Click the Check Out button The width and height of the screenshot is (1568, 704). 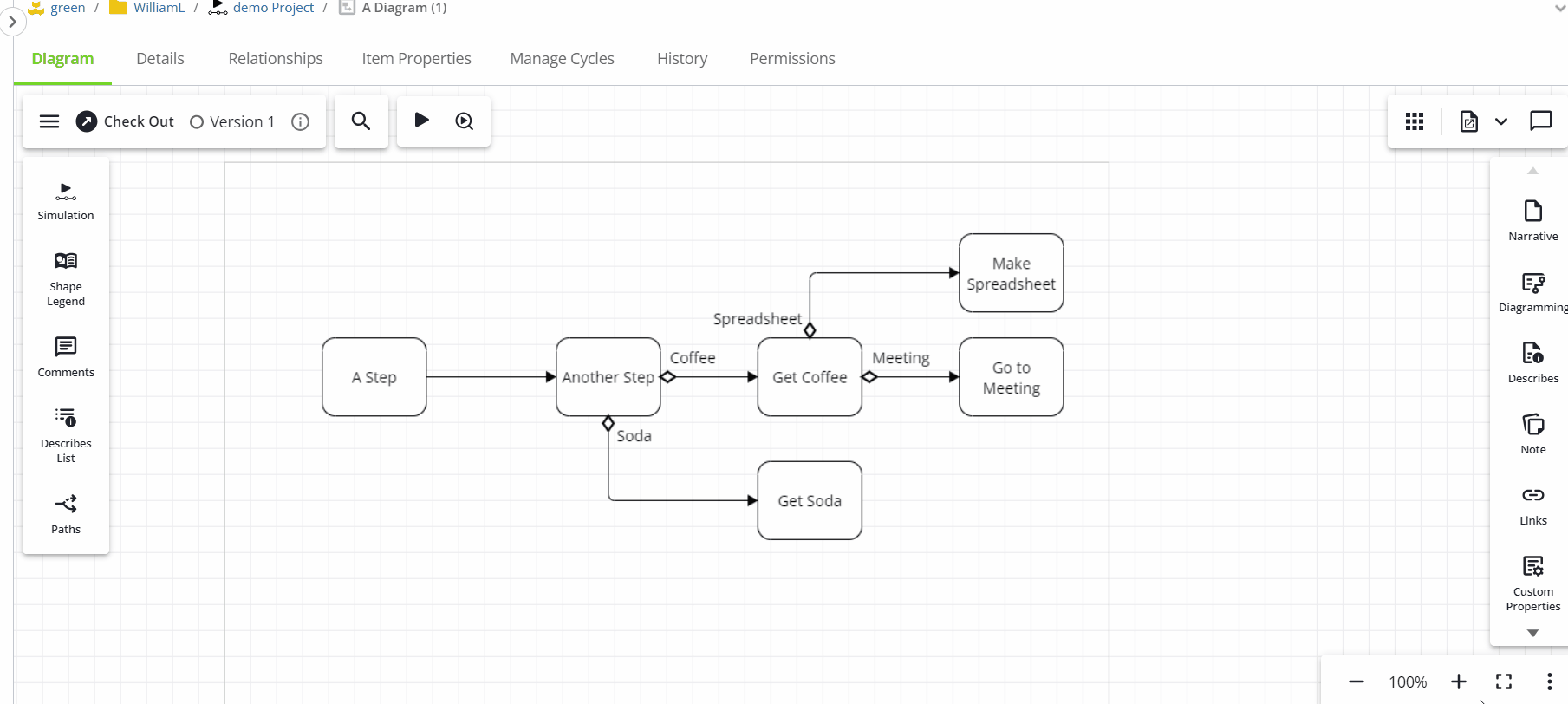[126, 121]
